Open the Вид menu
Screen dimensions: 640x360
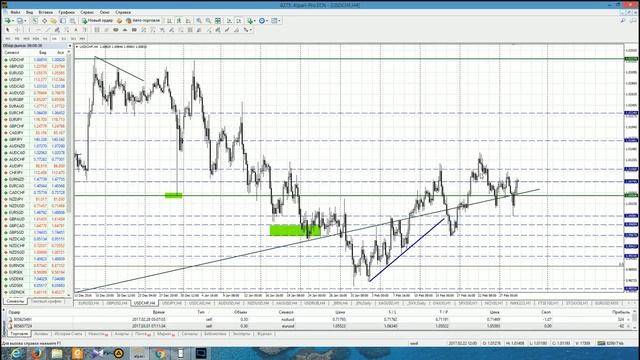point(30,12)
